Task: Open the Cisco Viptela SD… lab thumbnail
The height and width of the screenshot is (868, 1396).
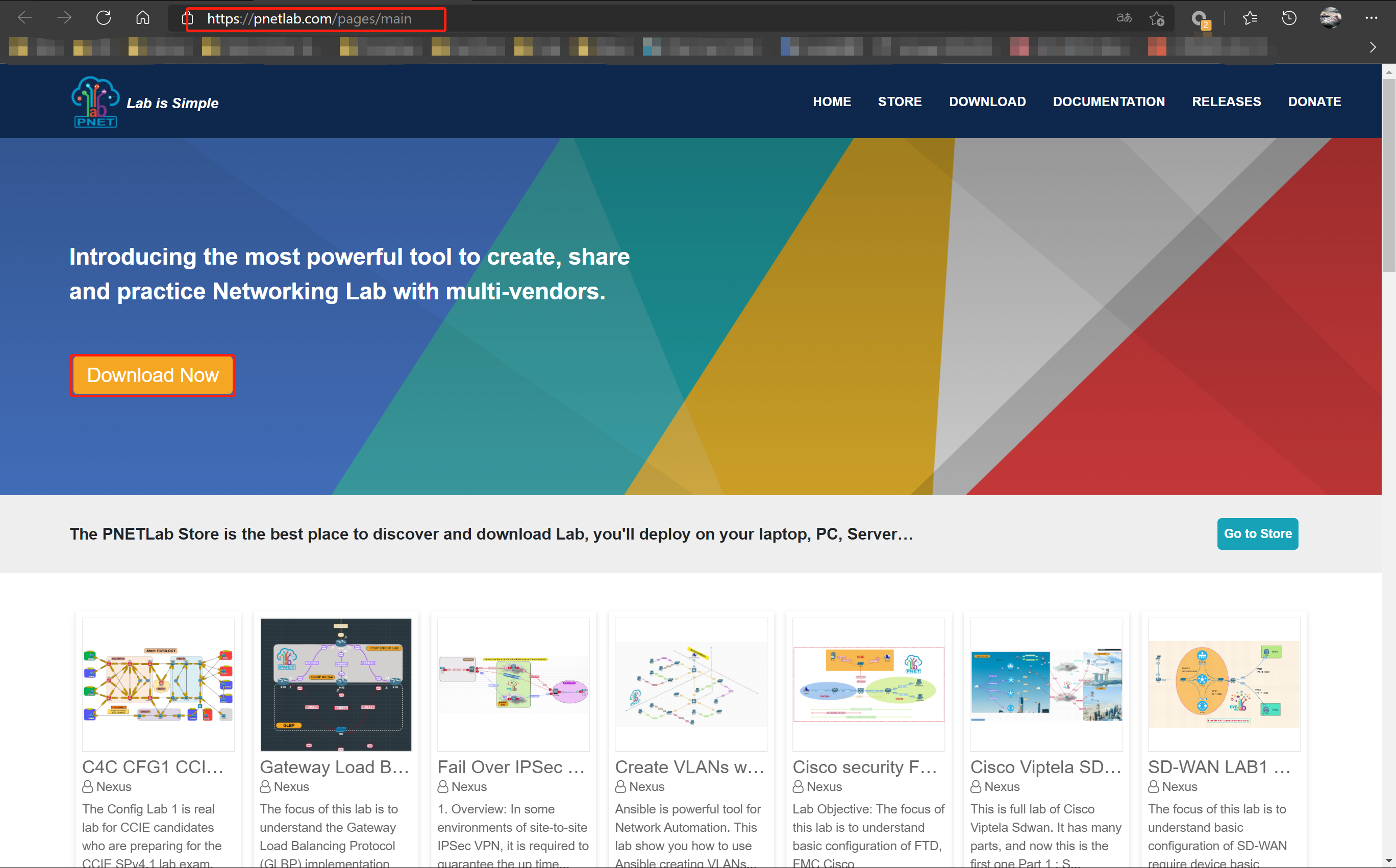Action: point(1046,684)
